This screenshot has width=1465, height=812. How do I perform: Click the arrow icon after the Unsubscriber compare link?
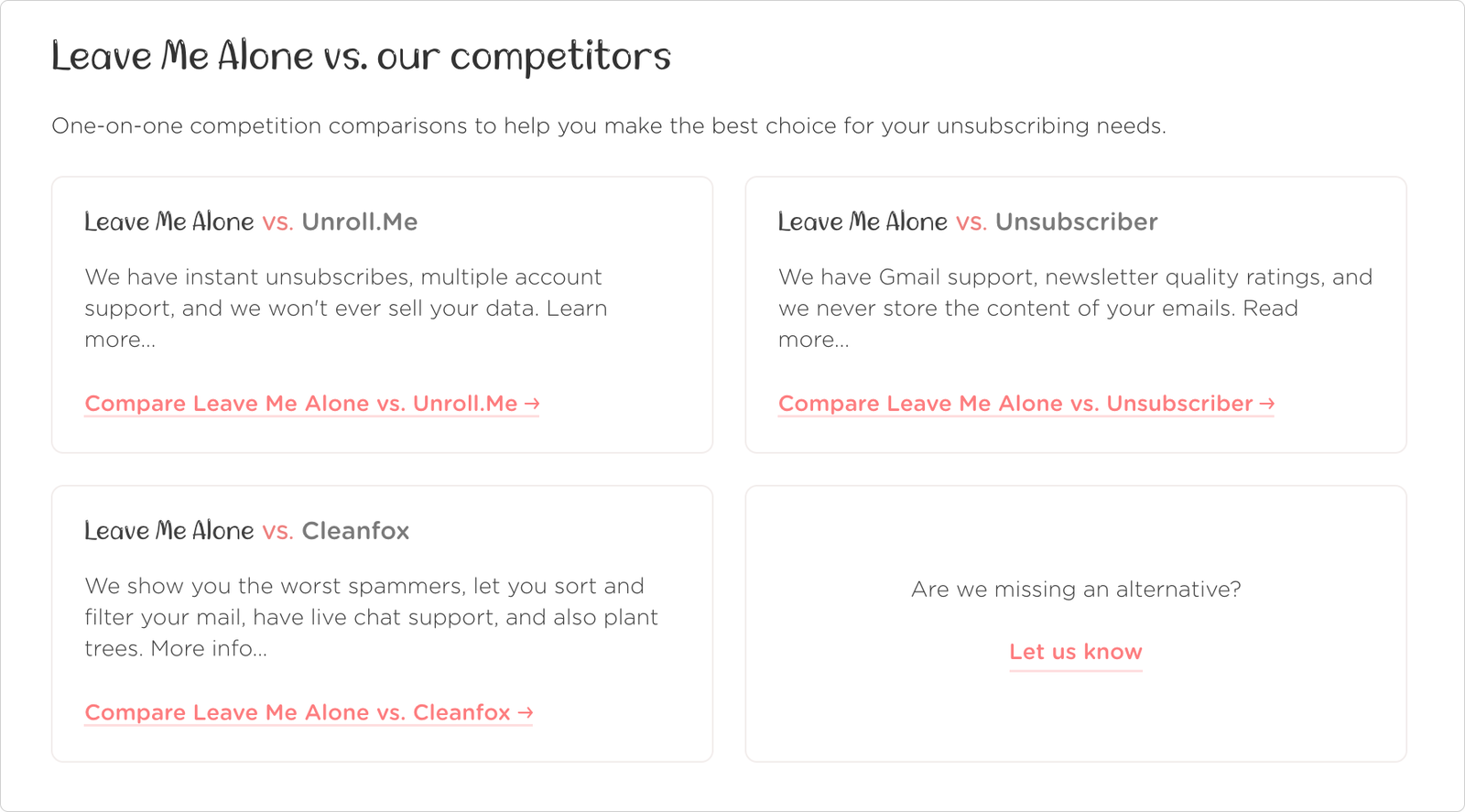[x=1267, y=404]
